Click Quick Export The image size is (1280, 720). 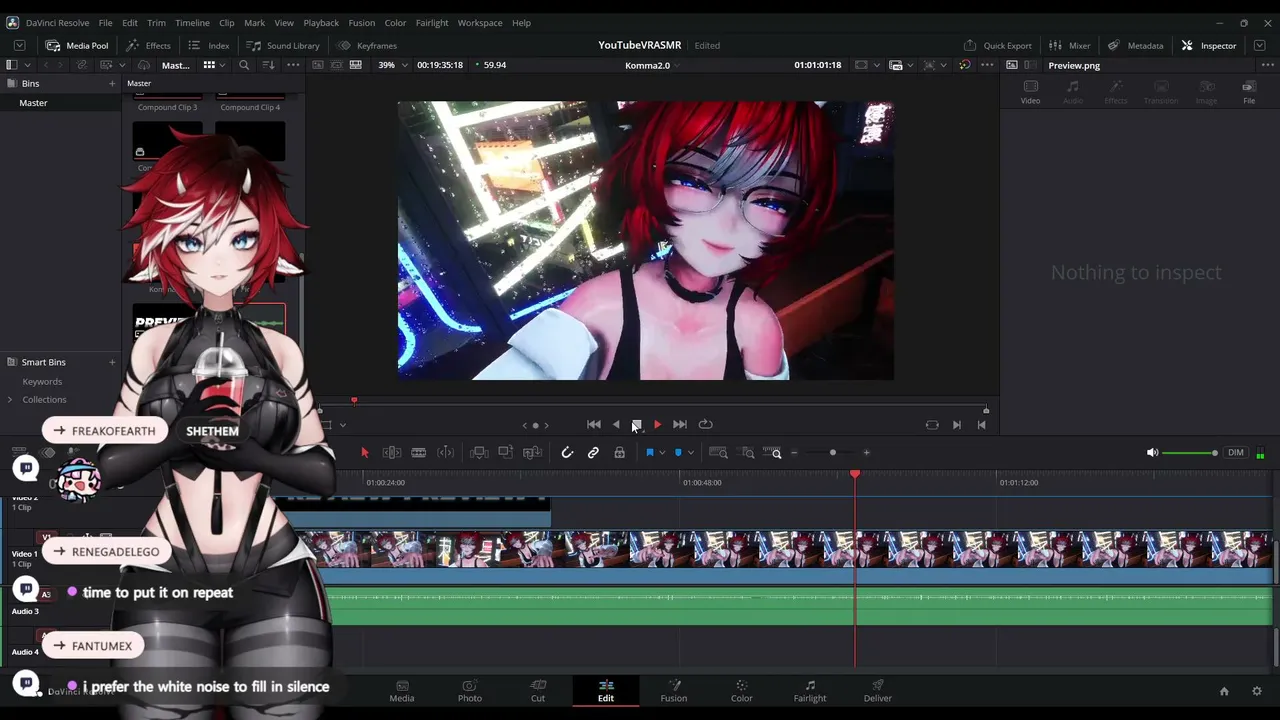point(997,45)
